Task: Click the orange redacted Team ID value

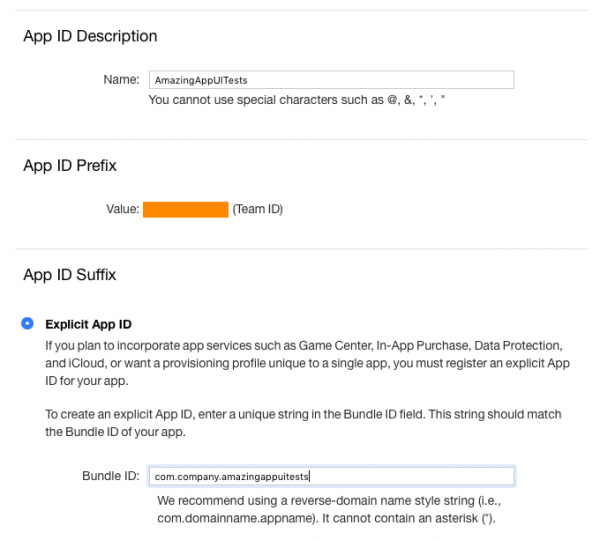Action: coord(186,210)
